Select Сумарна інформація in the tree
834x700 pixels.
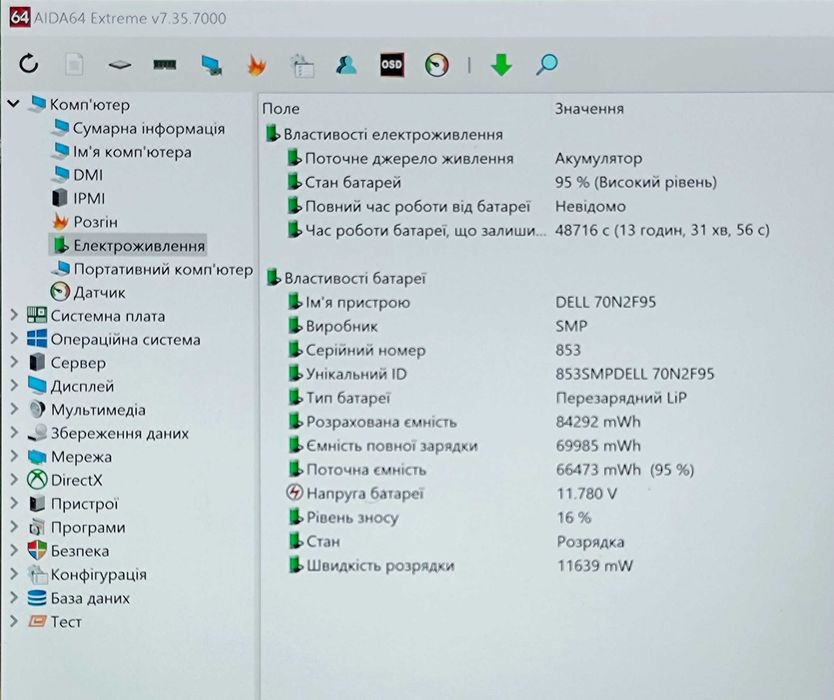coord(138,128)
